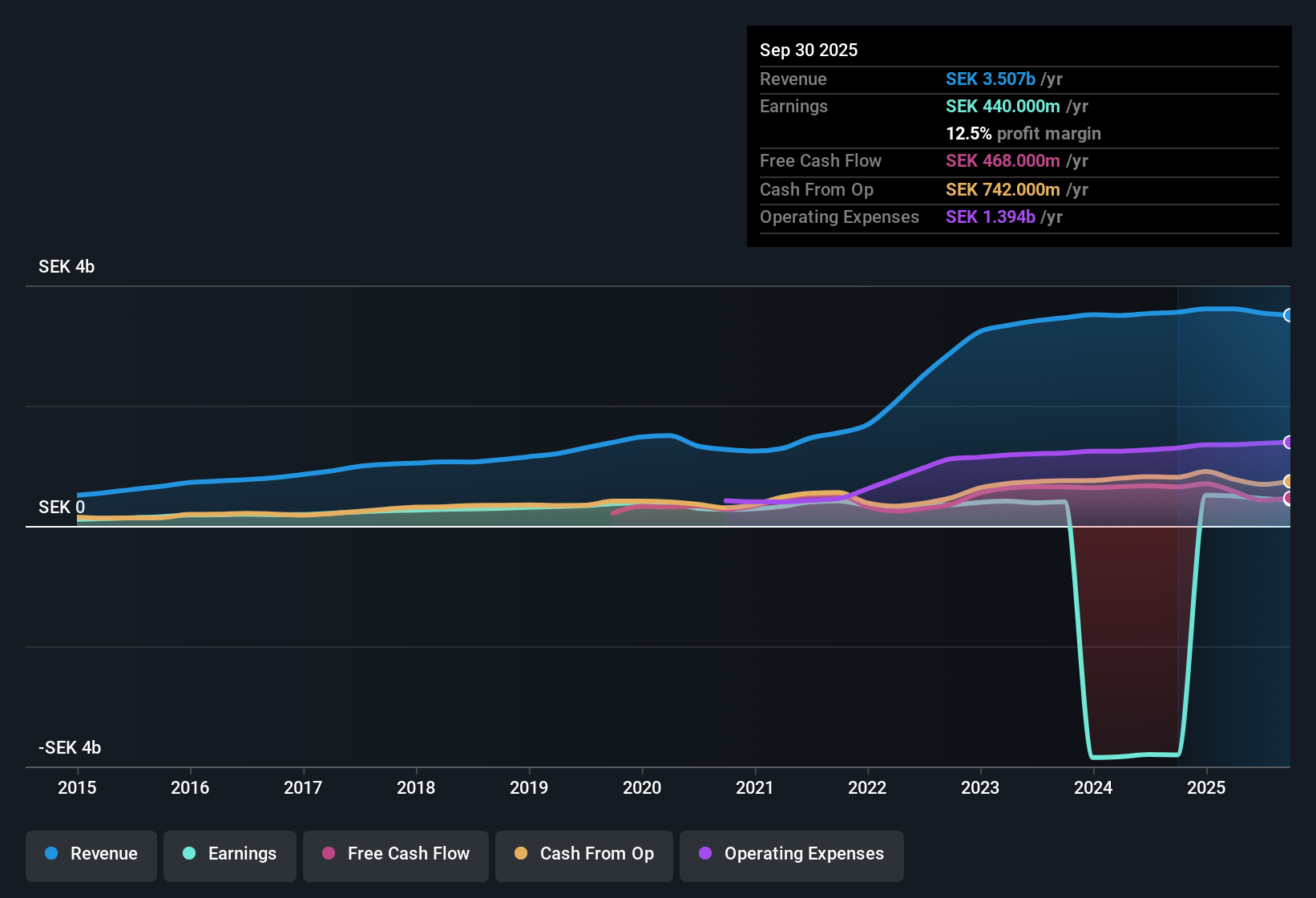Click the 2020 label on the x-axis
This screenshot has height=898, width=1316.
pyautogui.click(x=642, y=787)
